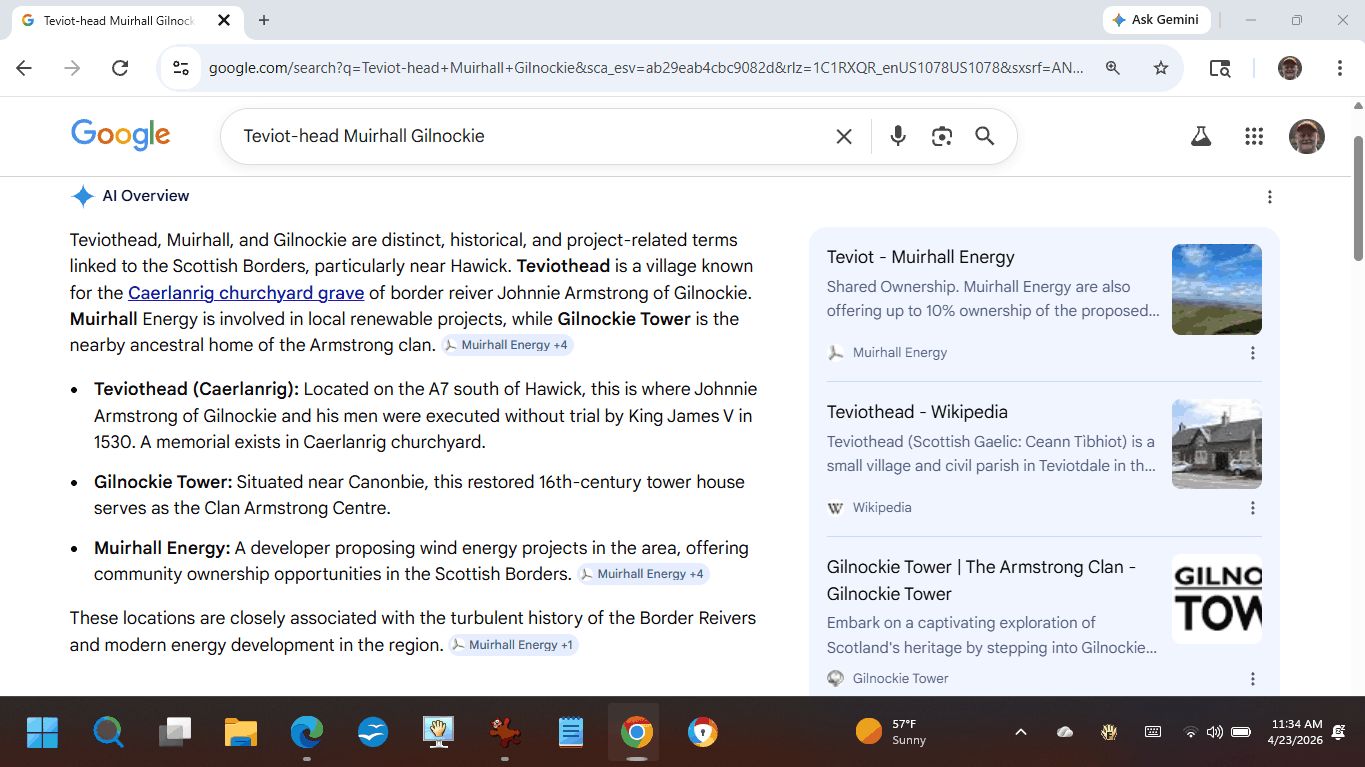
Task: Clear the search box text
Action: point(844,136)
